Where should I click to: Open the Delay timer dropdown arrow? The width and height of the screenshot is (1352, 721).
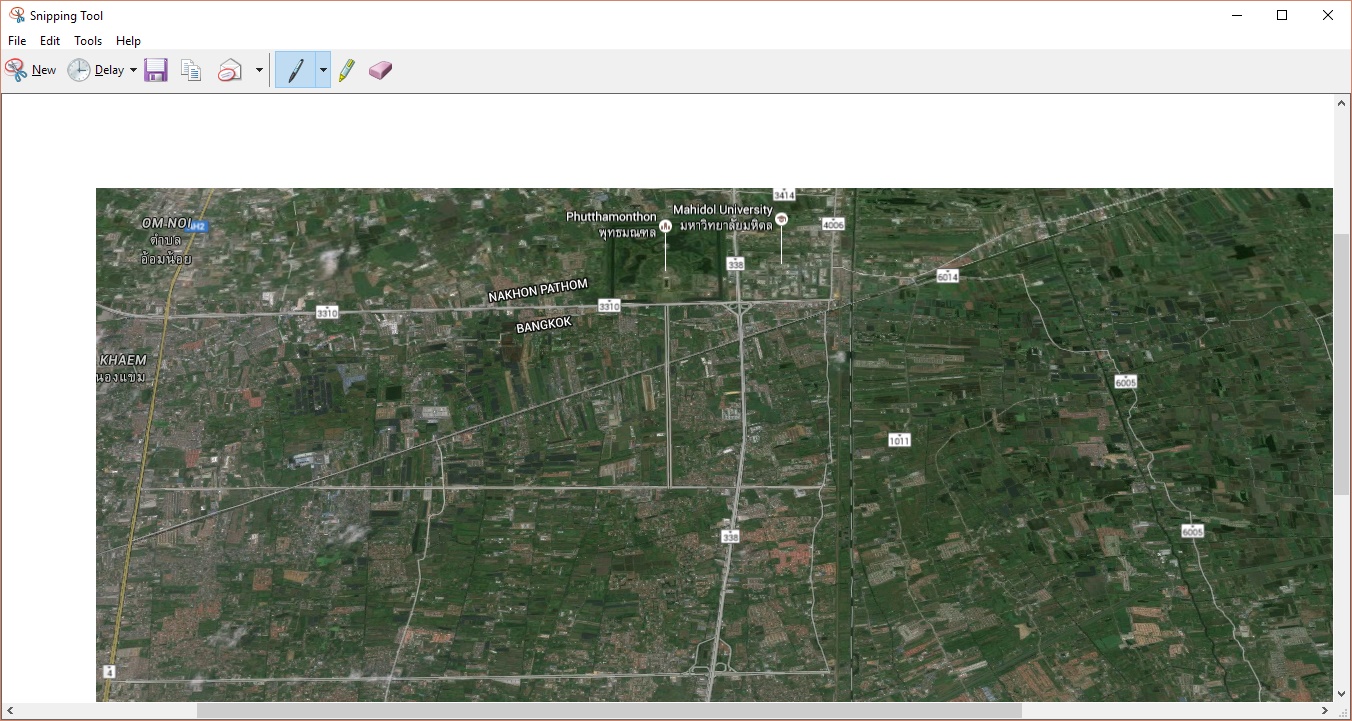133,70
